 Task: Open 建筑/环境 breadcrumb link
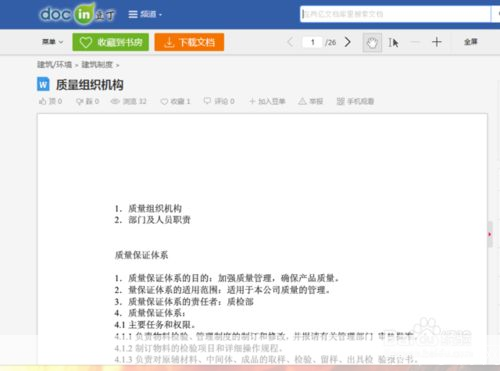[54, 65]
